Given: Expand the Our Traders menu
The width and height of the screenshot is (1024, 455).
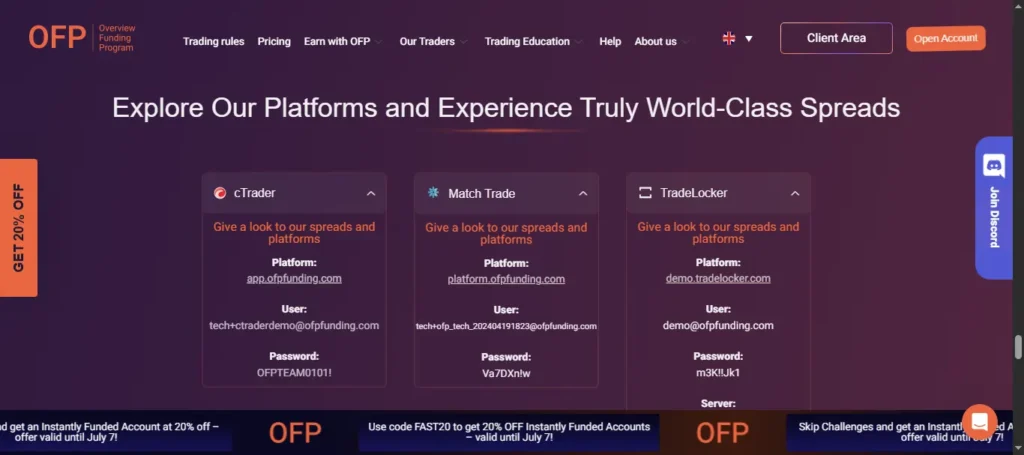Looking at the screenshot, I should pyautogui.click(x=433, y=41).
